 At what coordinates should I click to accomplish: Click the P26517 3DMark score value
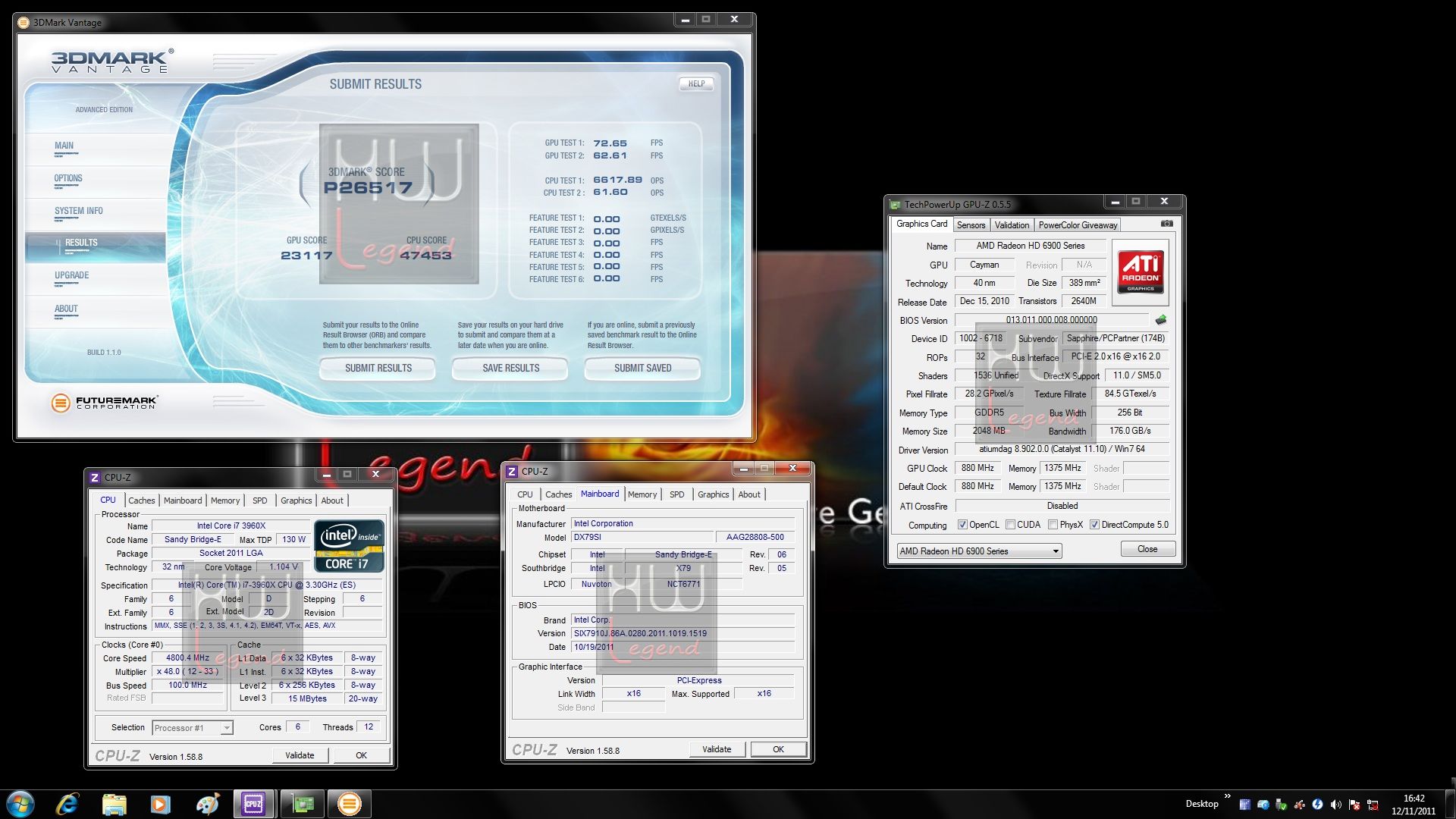tap(368, 188)
